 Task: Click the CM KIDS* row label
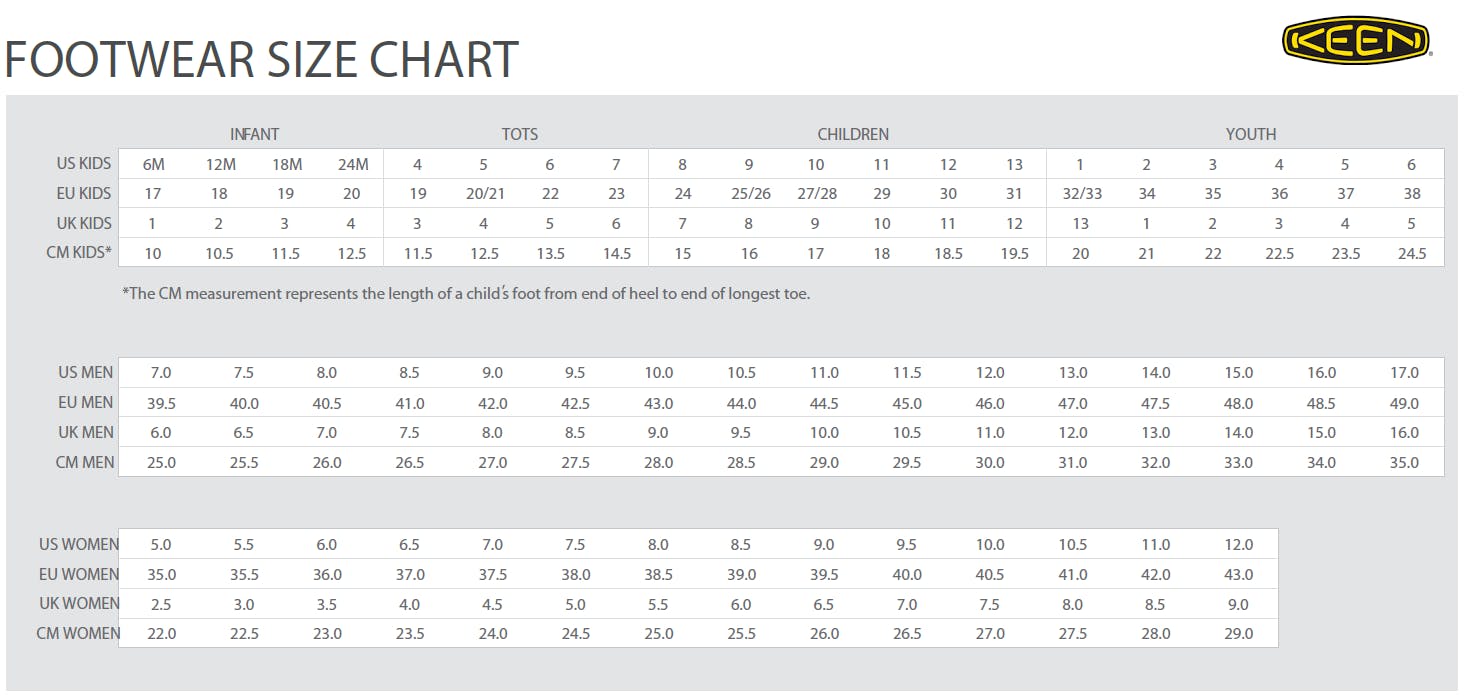point(80,252)
